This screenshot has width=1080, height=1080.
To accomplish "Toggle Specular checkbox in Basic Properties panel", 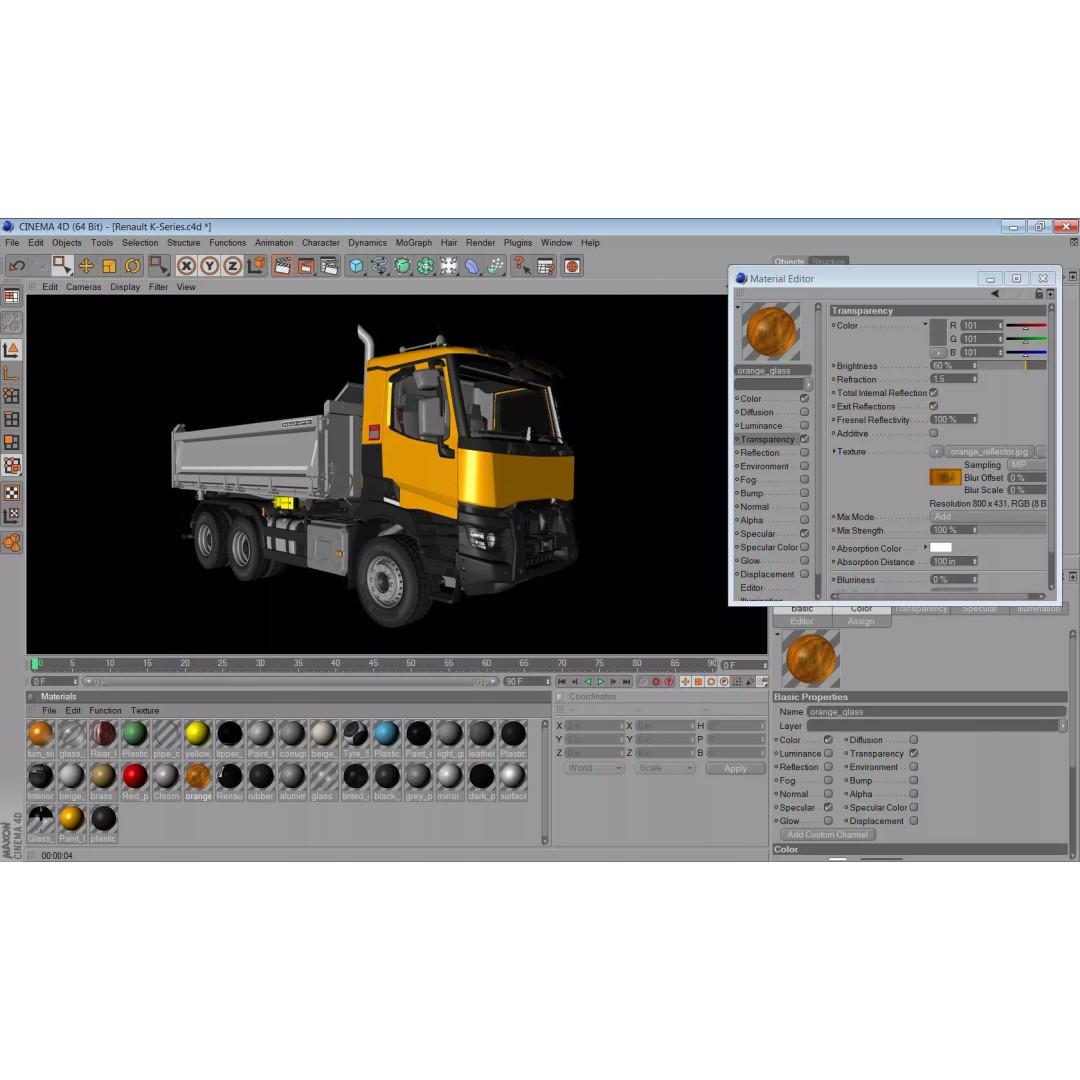I will [828, 807].
